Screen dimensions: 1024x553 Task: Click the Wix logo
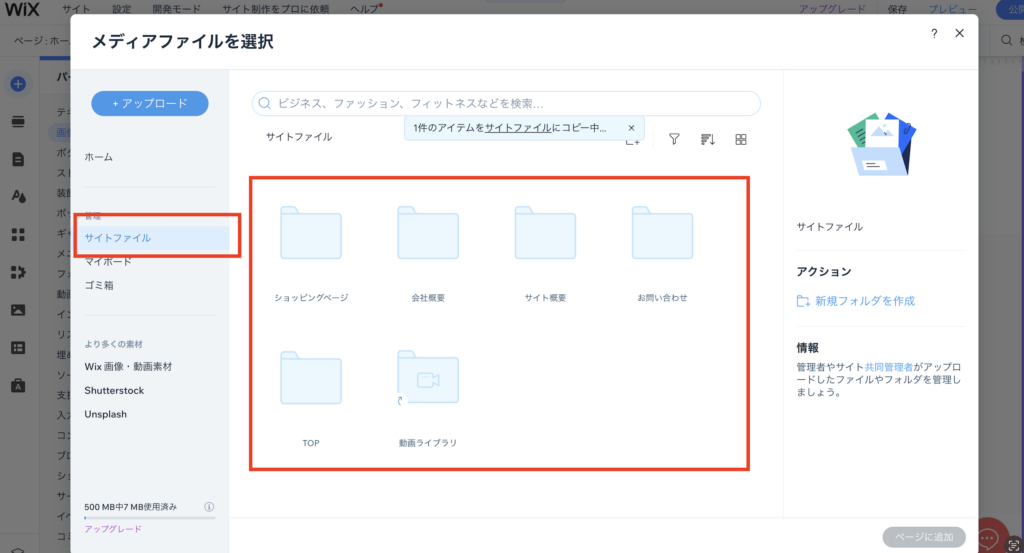[22, 9]
